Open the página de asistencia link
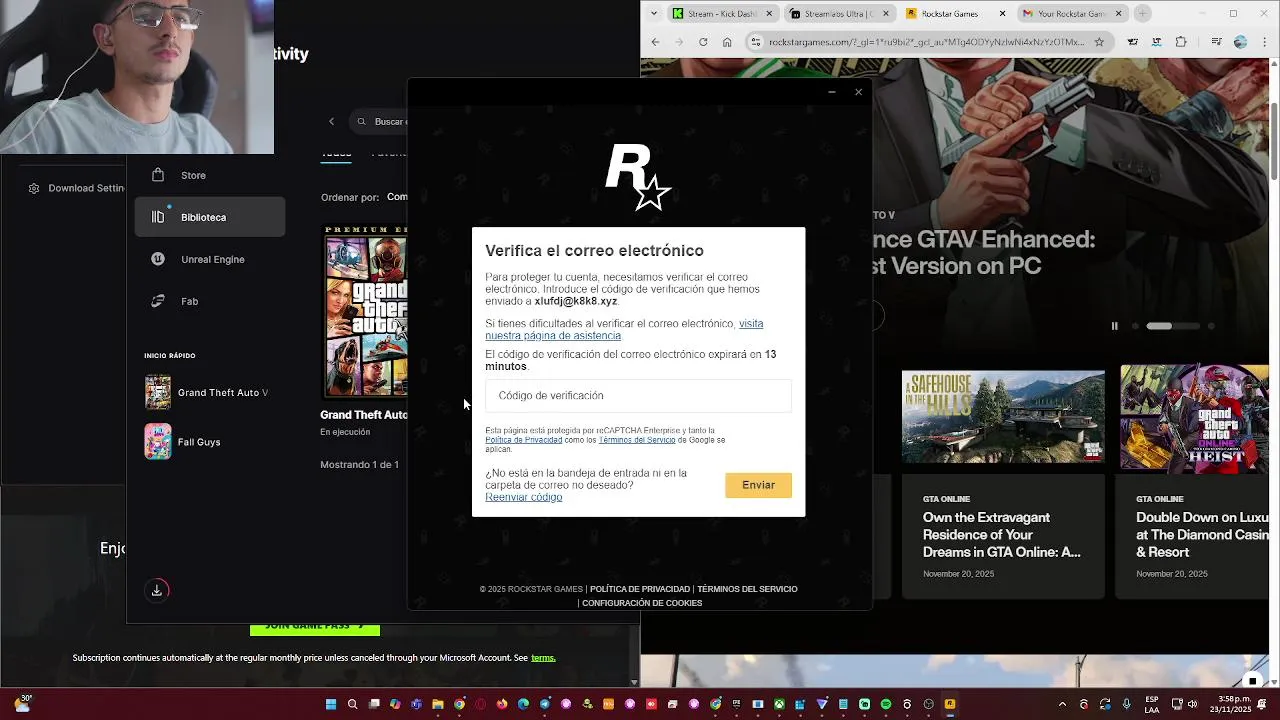Image resolution: width=1280 pixels, height=720 pixels. click(x=624, y=330)
